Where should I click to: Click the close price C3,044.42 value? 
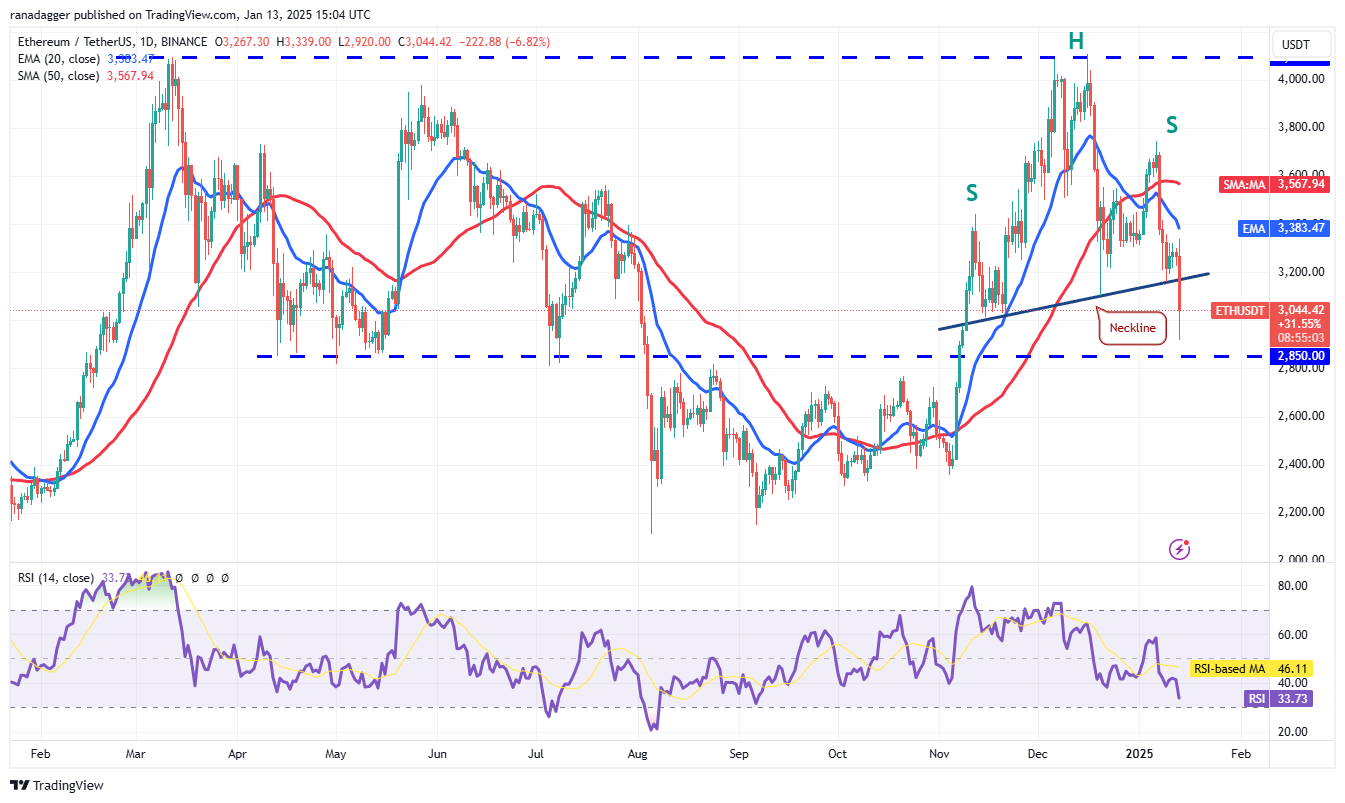coord(425,42)
